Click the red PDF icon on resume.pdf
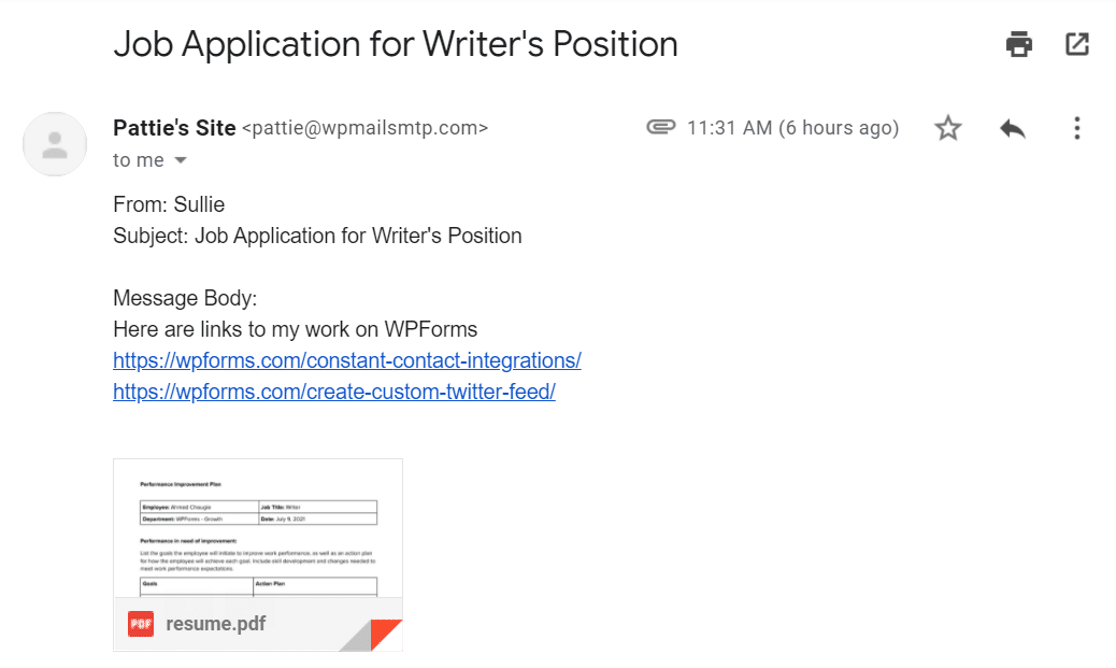The width and height of the screenshot is (1116, 668). (139, 623)
